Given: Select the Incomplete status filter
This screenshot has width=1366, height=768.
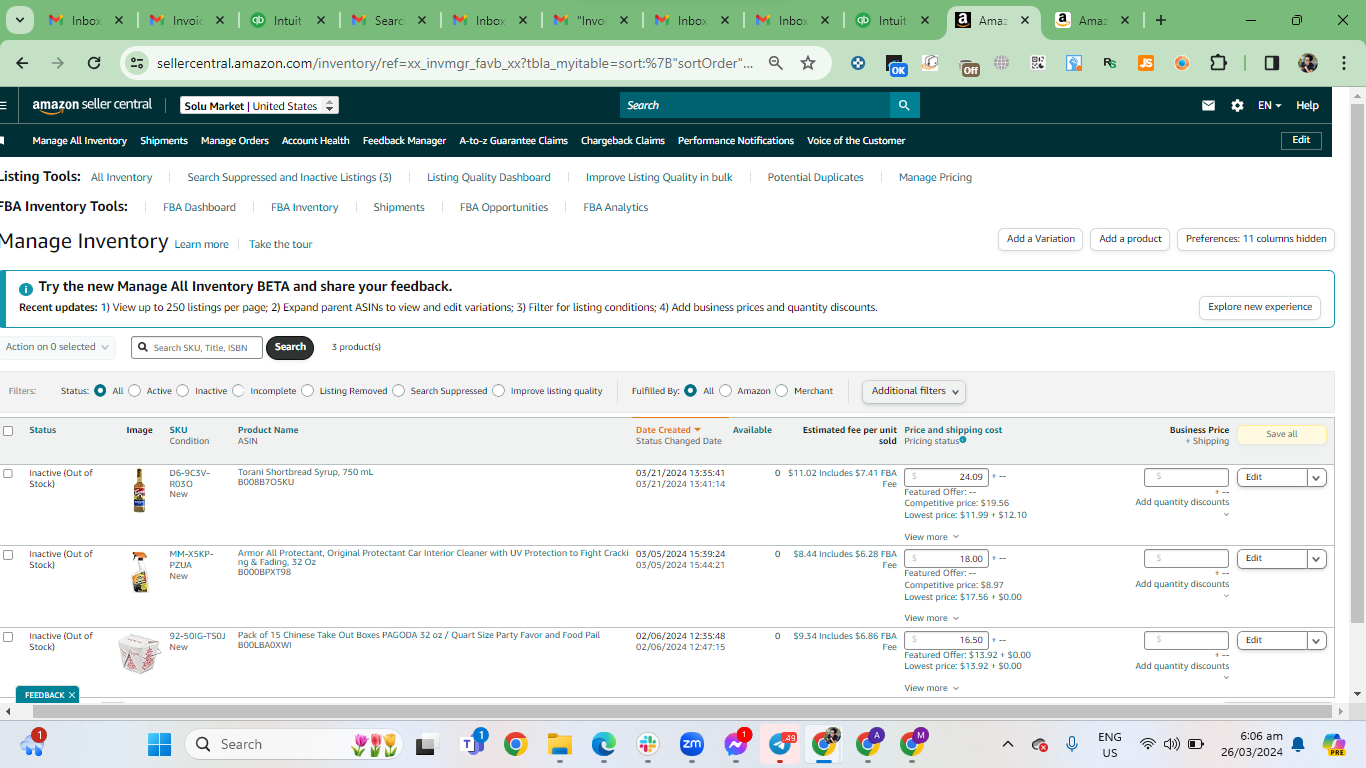Looking at the screenshot, I should pyautogui.click(x=238, y=391).
